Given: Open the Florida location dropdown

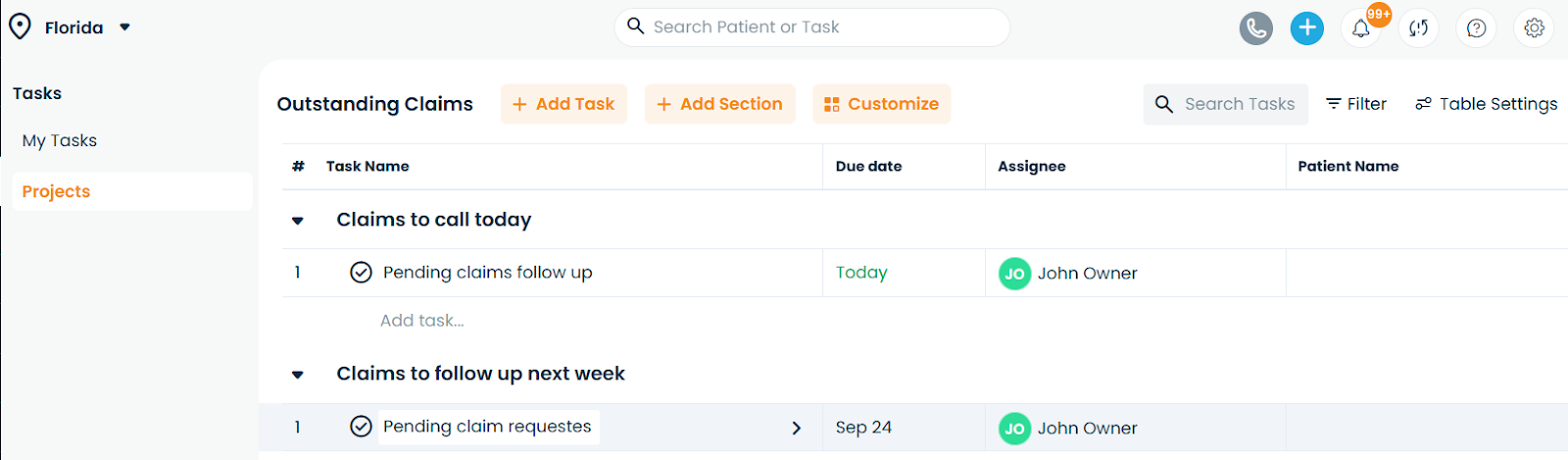Looking at the screenshot, I should coord(124,27).
